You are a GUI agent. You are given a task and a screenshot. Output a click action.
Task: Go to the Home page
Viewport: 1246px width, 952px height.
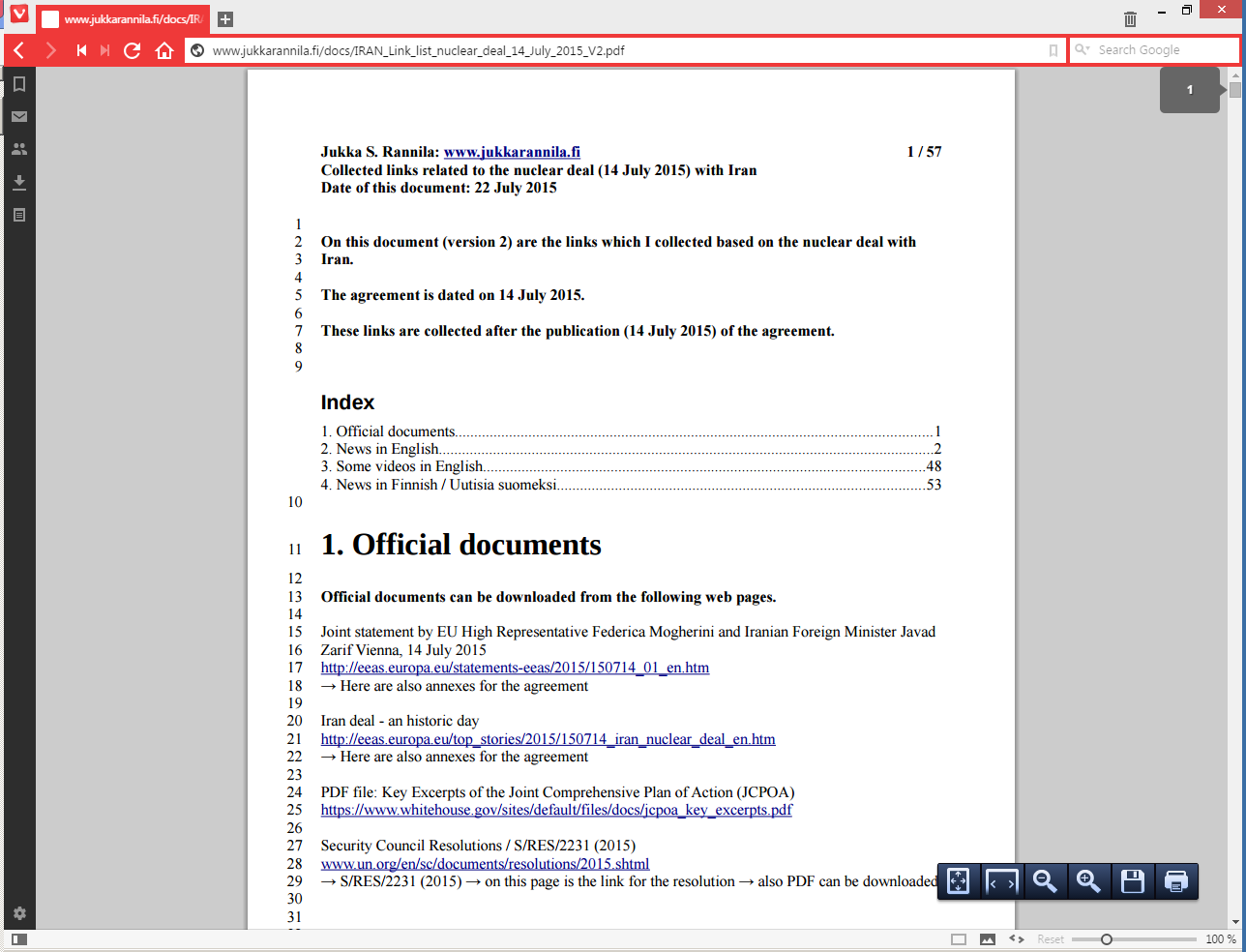coord(164,50)
